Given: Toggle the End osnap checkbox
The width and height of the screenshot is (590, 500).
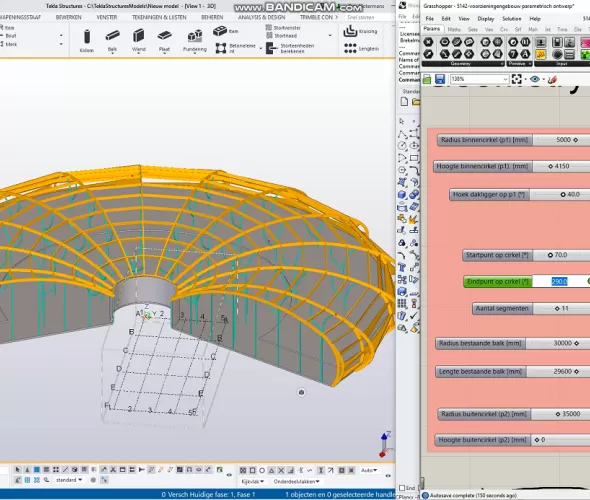Looking at the screenshot, I should click(402, 488).
